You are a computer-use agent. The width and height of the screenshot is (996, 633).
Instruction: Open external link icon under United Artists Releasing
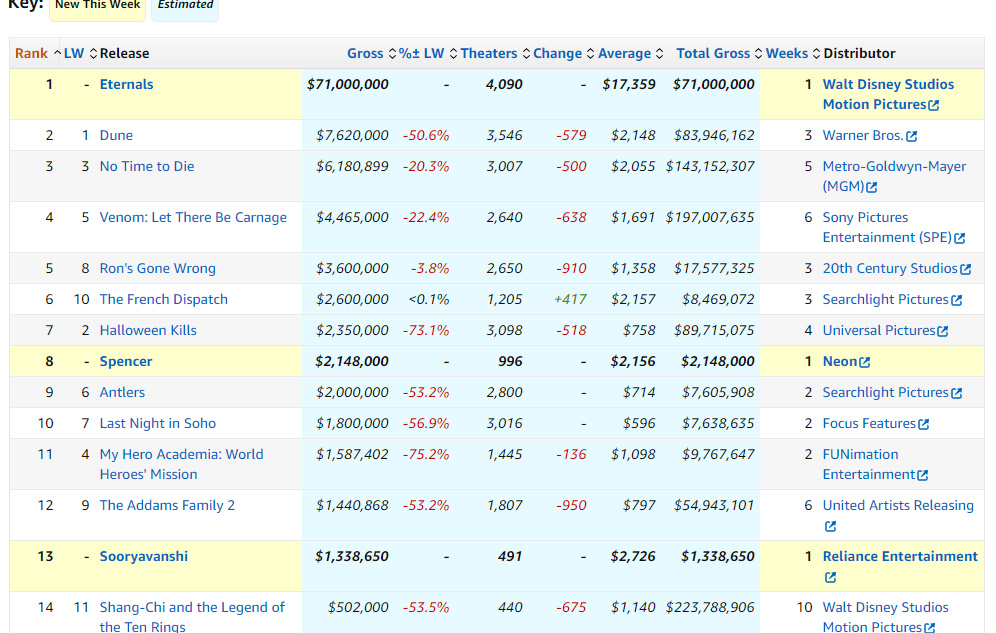click(830, 526)
